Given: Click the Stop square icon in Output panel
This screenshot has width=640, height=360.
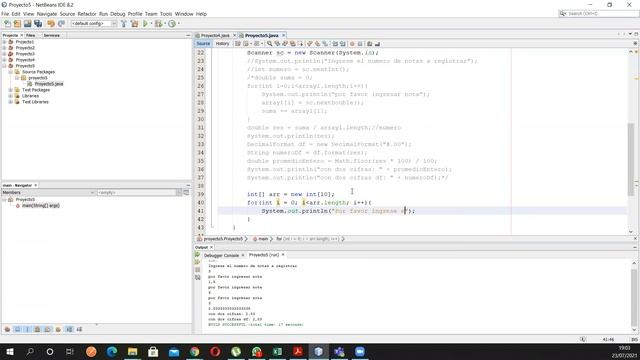Looking at the screenshot, I should point(198,270).
